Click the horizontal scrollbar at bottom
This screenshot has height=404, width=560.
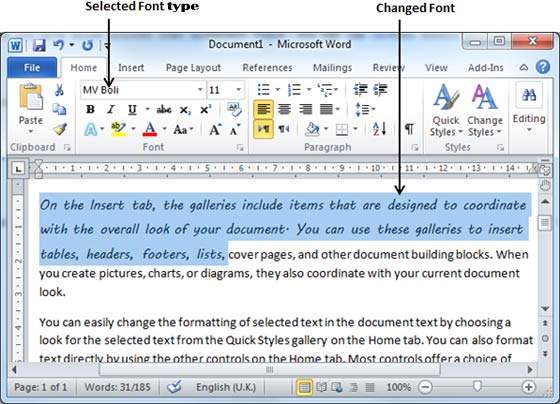coord(270,370)
